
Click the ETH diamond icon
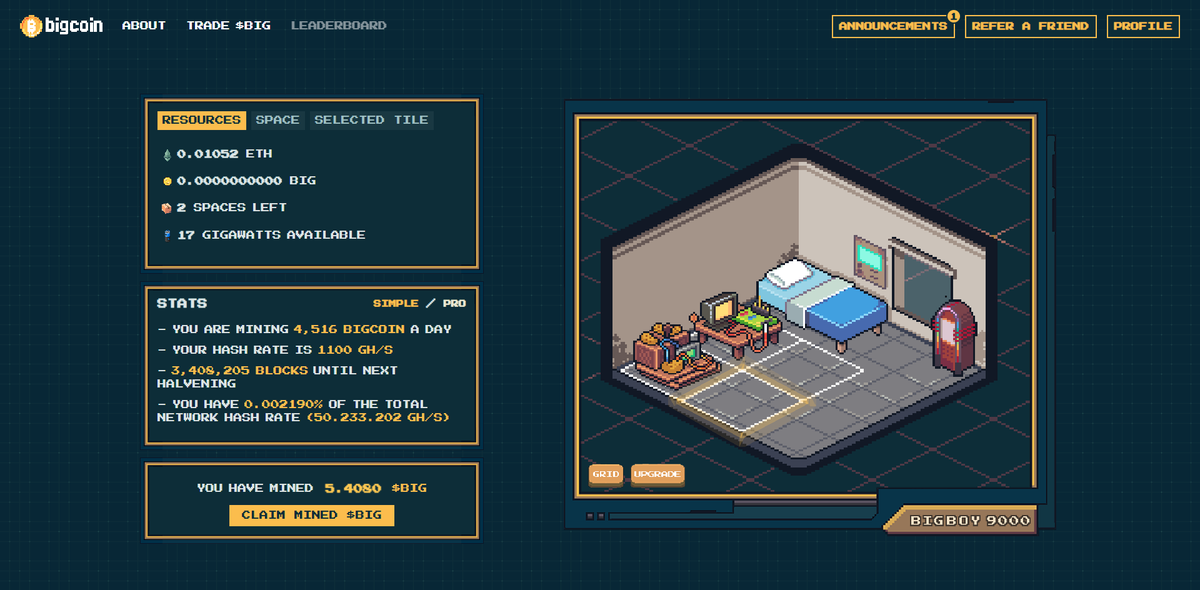point(167,154)
